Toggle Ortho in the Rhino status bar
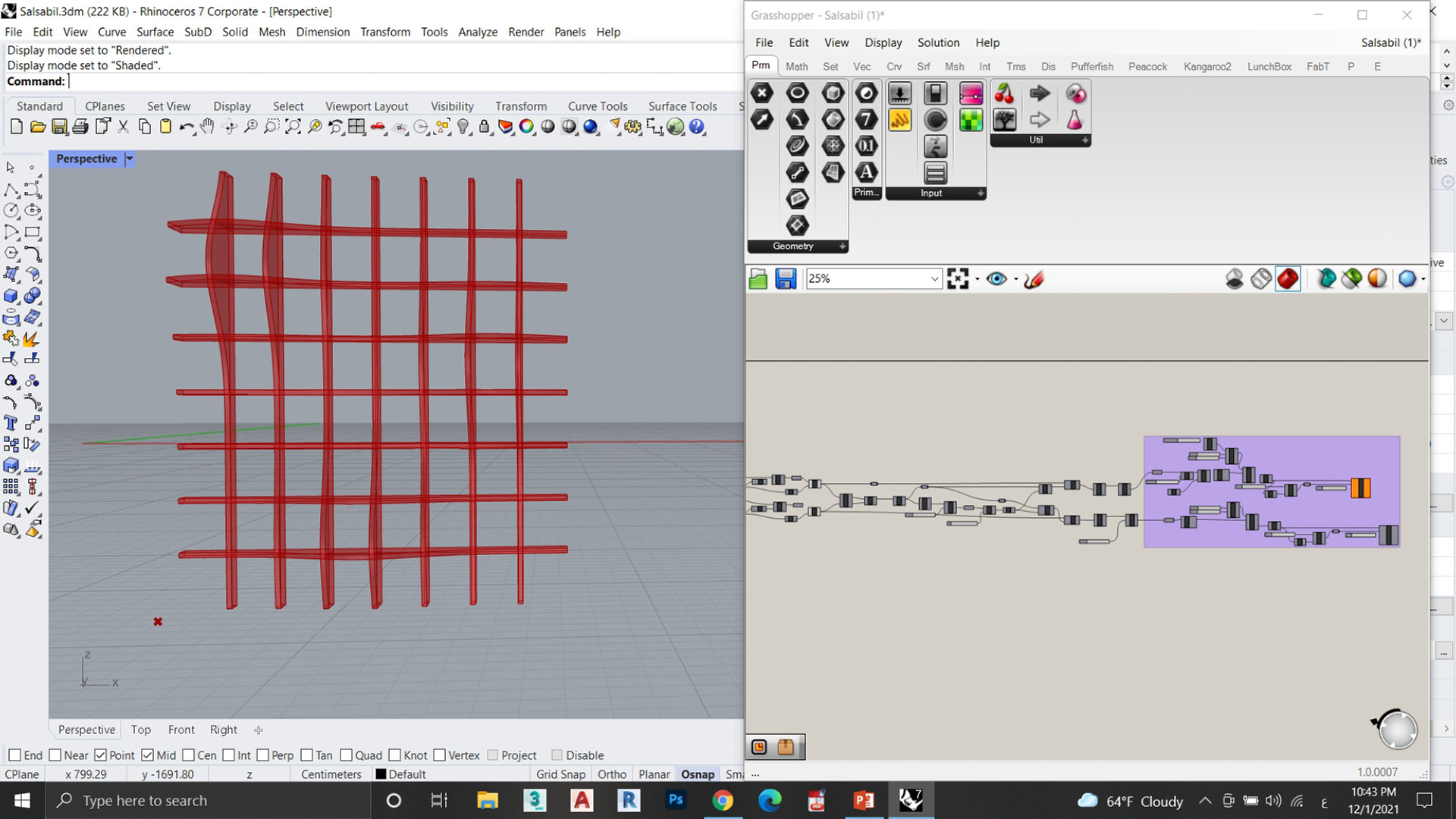1456x819 pixels. coord(611,774)
